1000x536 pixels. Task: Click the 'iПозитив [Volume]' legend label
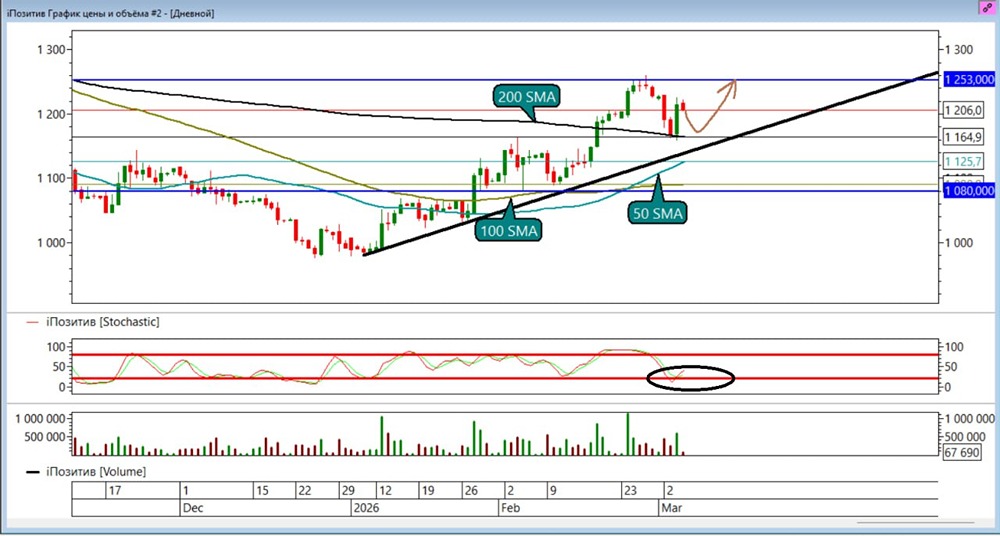click(96, 472)
